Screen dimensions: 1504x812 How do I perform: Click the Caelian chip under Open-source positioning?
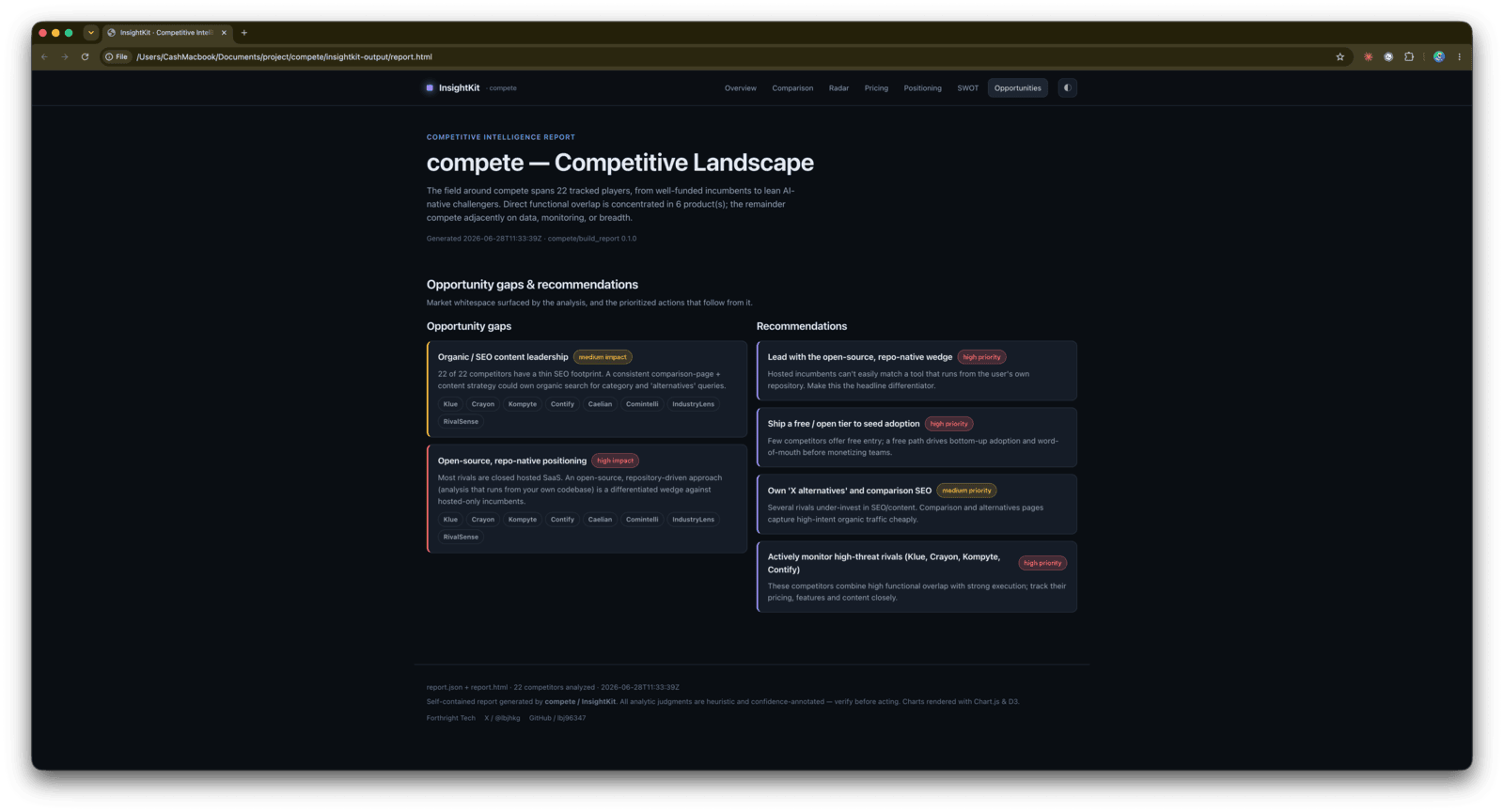[600, 520]
